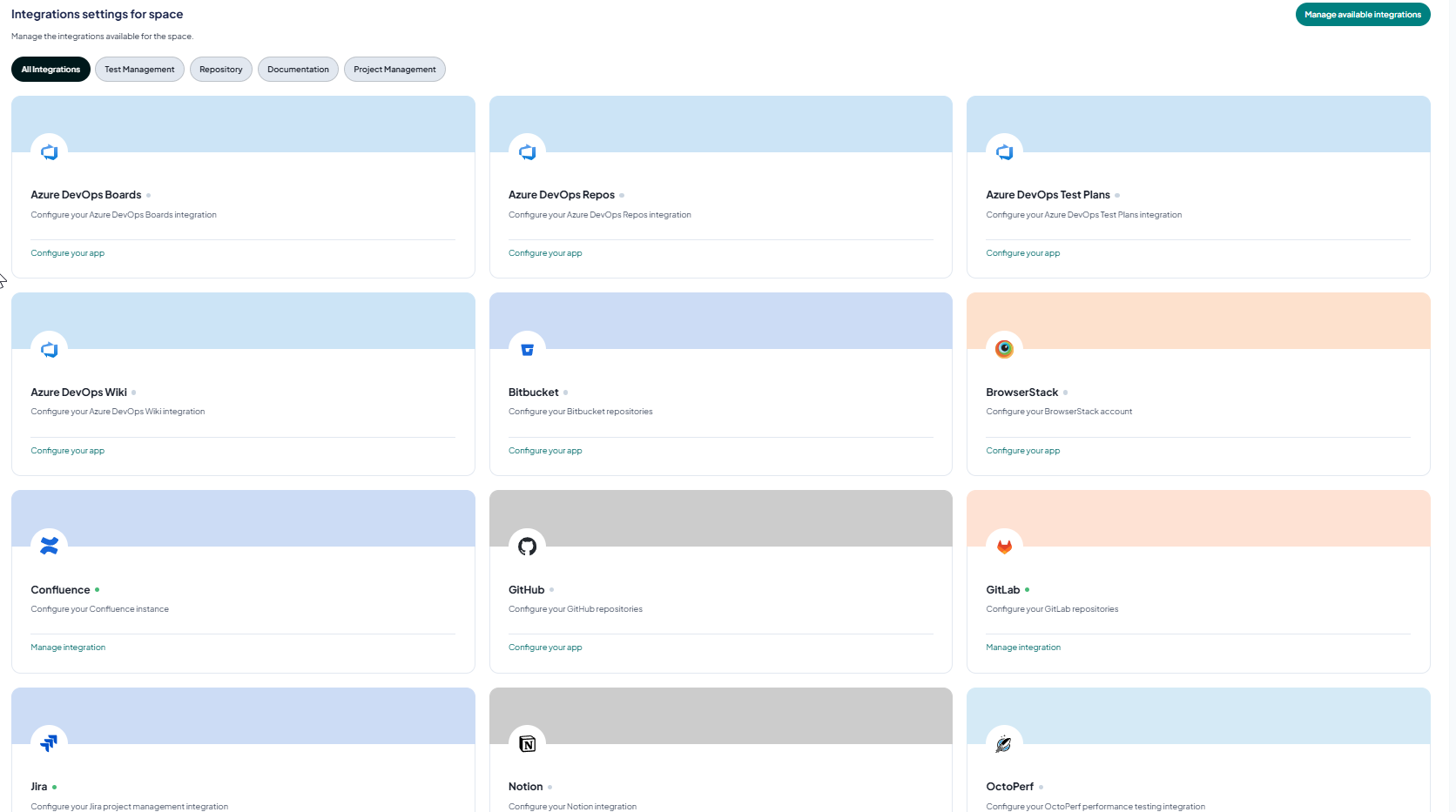
Task: Click the Bitbucket logo icon
Action: click(x=527, y=350)
